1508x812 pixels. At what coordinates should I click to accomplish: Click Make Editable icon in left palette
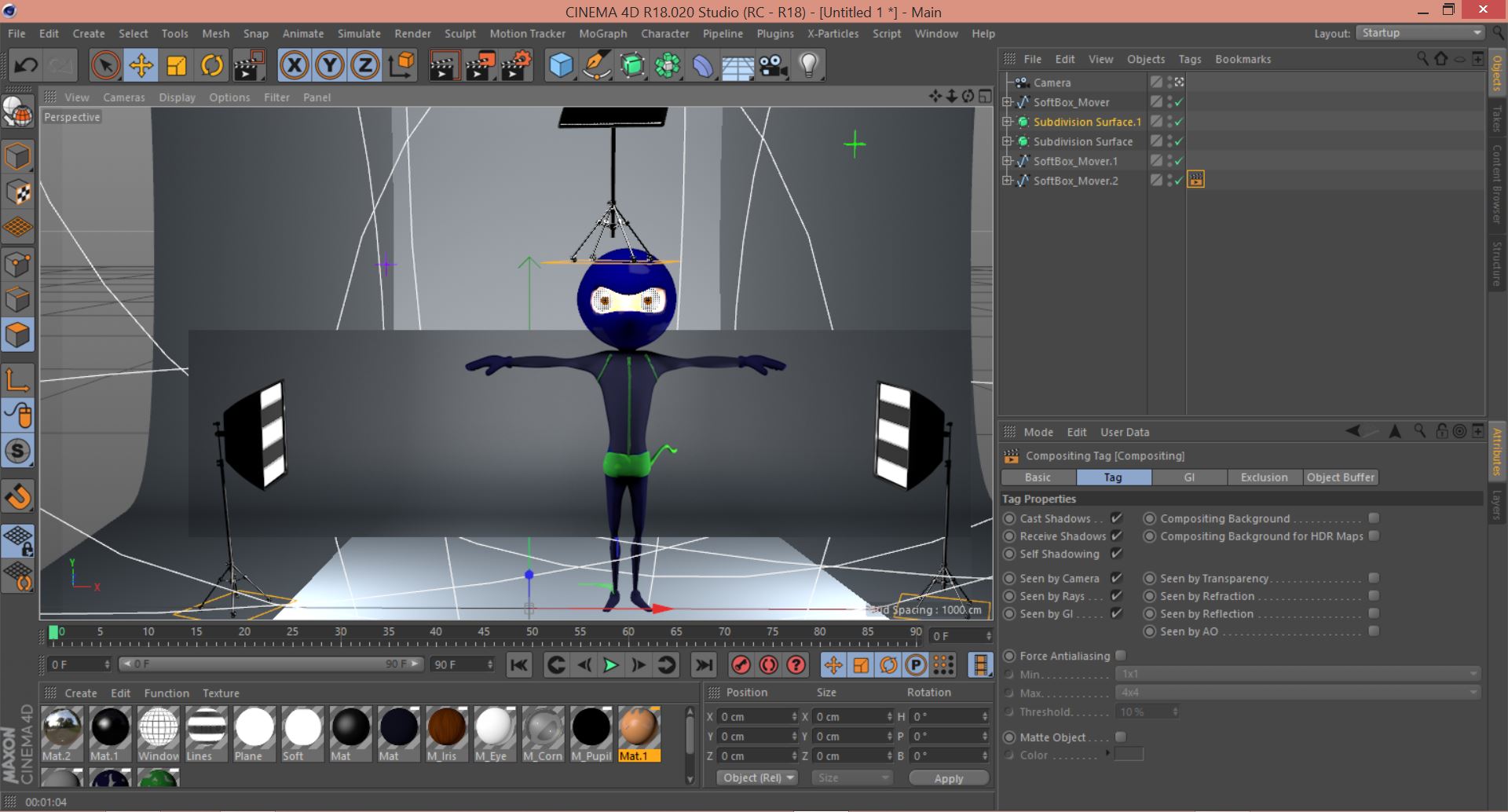pos(17,114)
